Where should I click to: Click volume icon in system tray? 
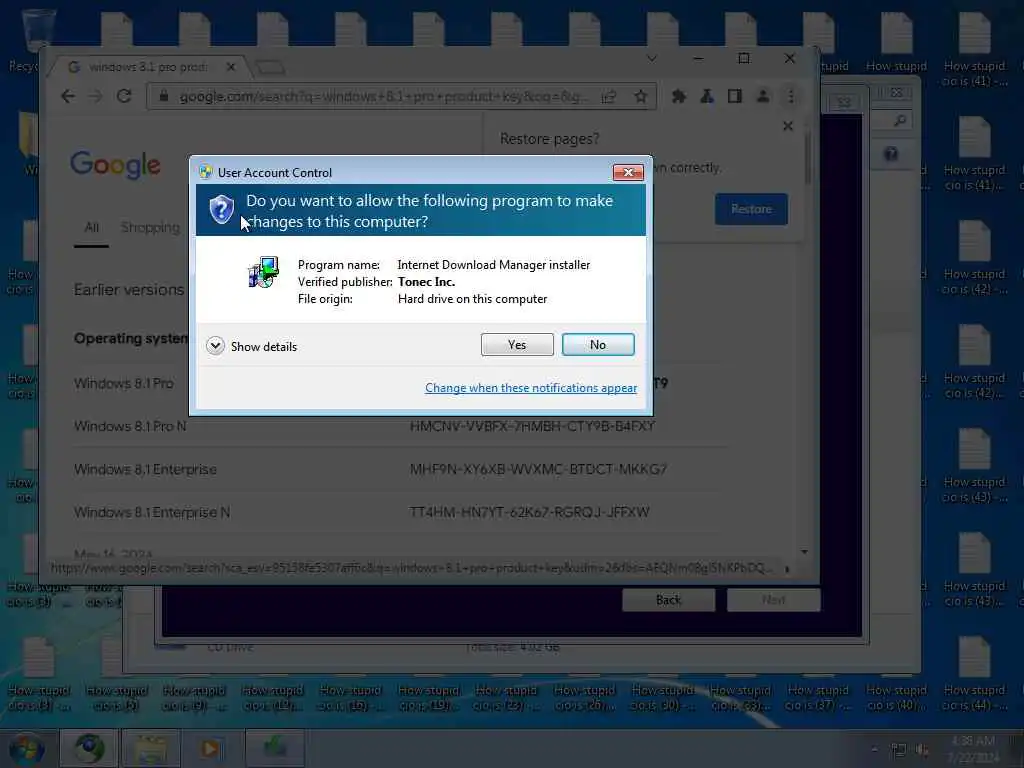click(x=921, y=750)
